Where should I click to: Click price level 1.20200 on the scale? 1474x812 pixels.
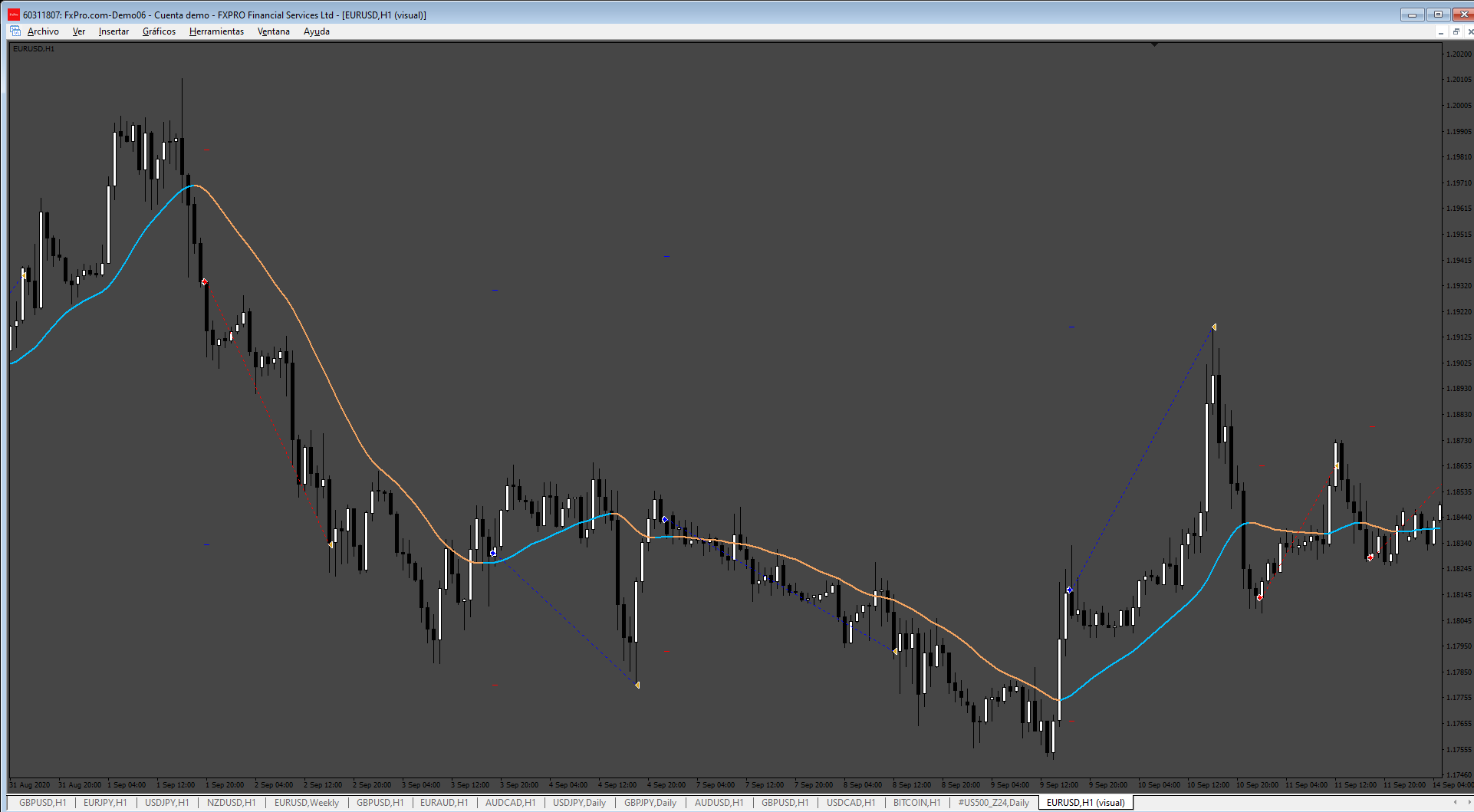tap(1459, 54)
